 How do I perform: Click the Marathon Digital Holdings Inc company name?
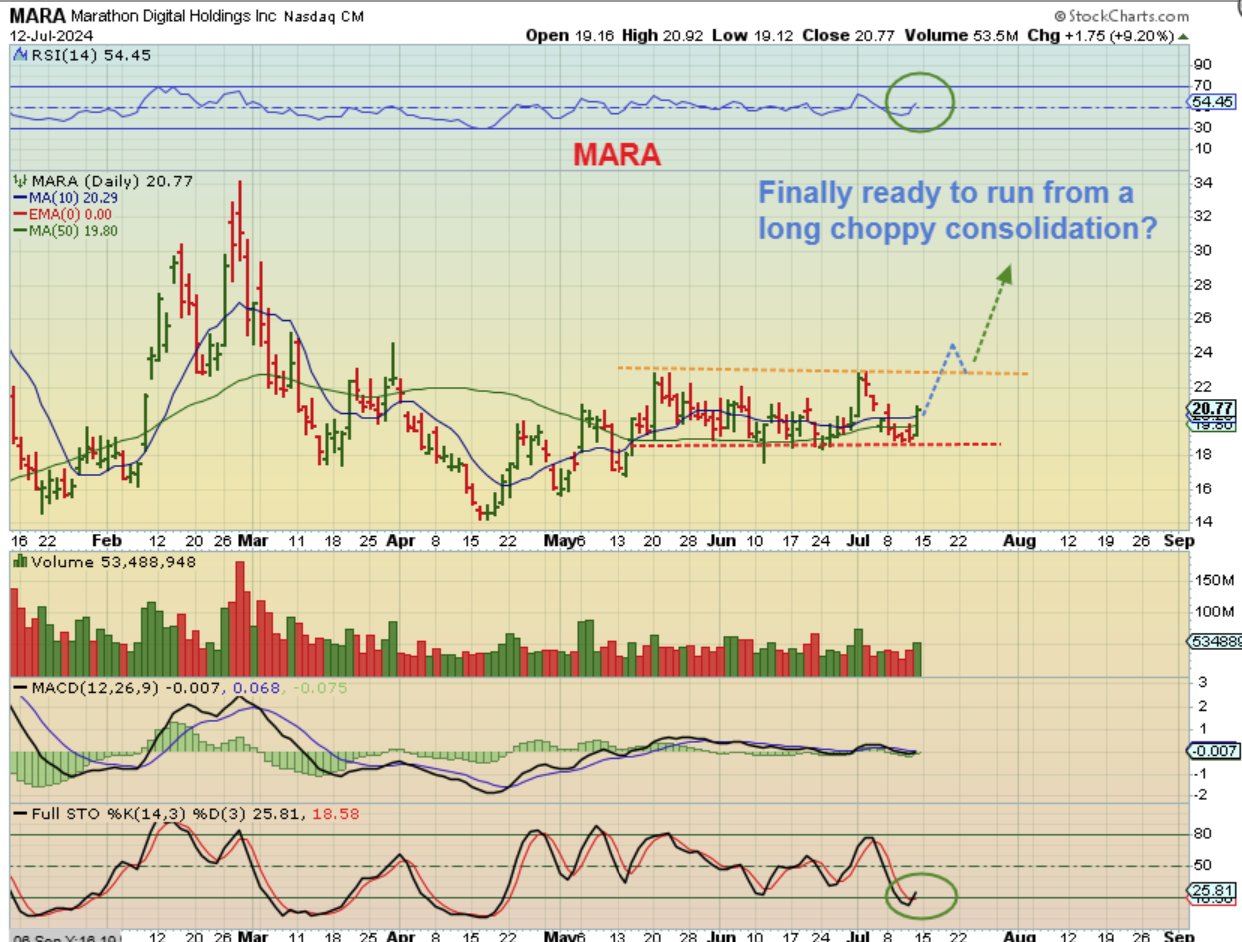pyautogui.click(x=171, y=17)
